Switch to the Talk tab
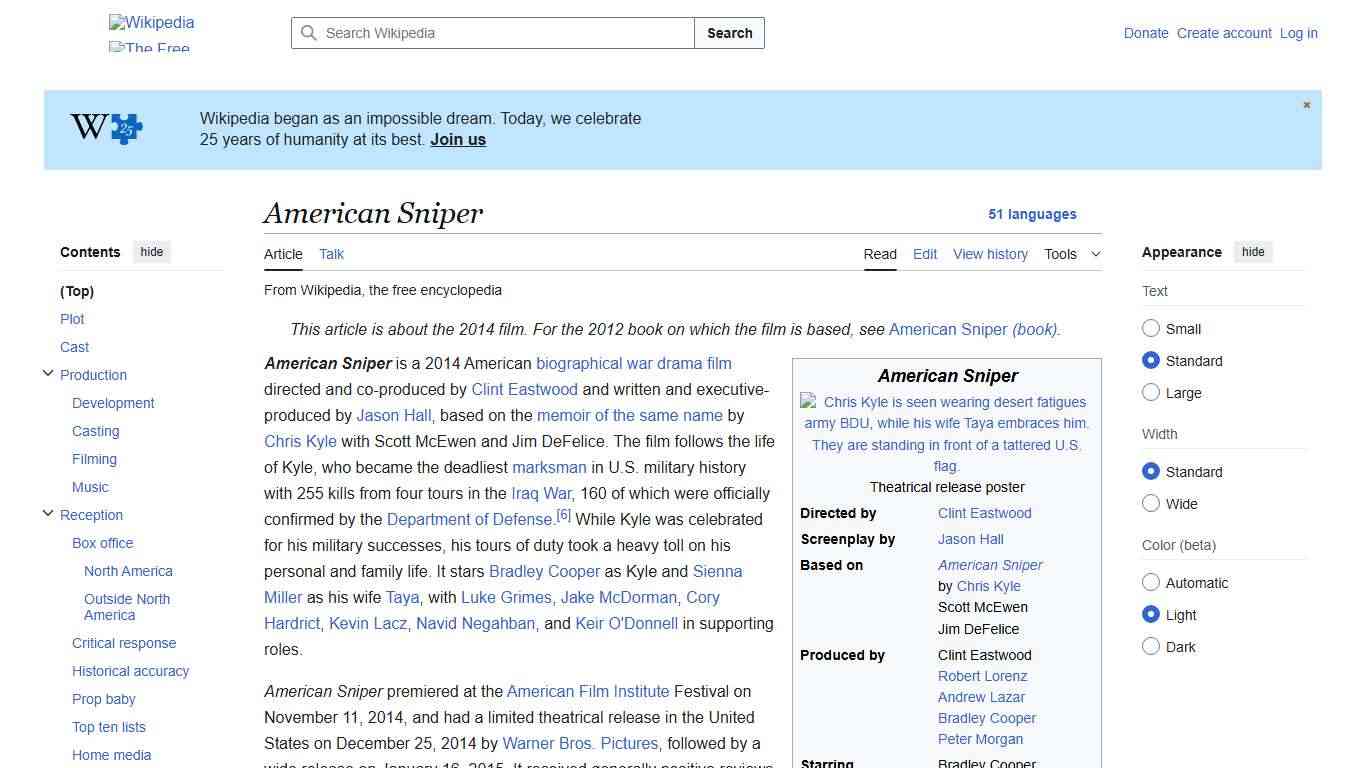Viewport: 1366px width, 768px height. click(331, 254)
